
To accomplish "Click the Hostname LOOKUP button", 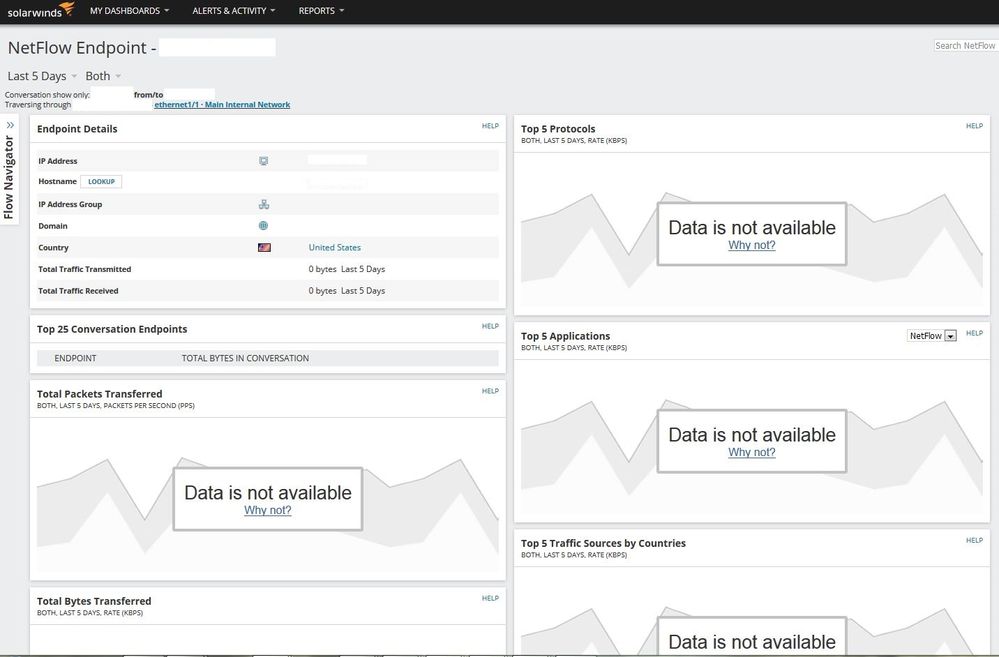I will (101, 182).
